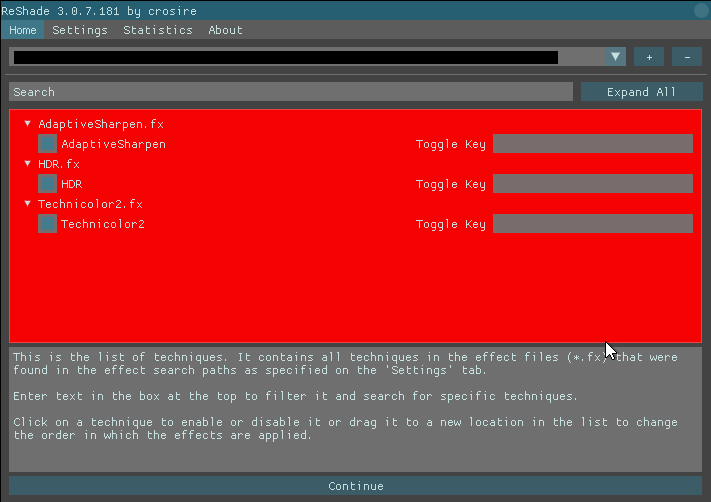Screen dimensions: 711x502
Task: Enable the Technicolor2 technique checkbox
Action: pos(47,224)
